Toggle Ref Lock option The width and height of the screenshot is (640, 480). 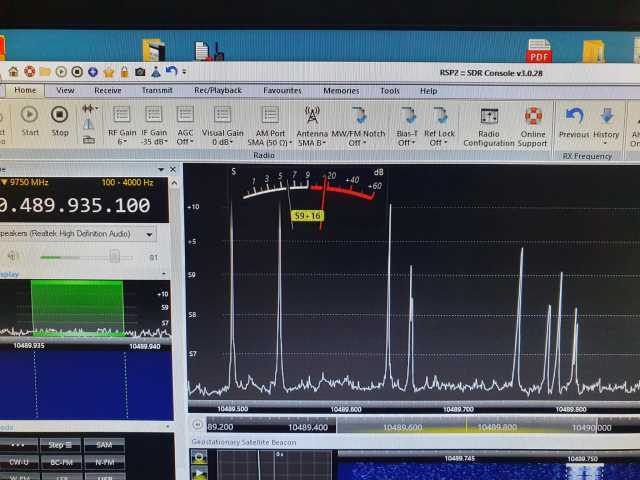pyautogui.click(x=440, y=115)
